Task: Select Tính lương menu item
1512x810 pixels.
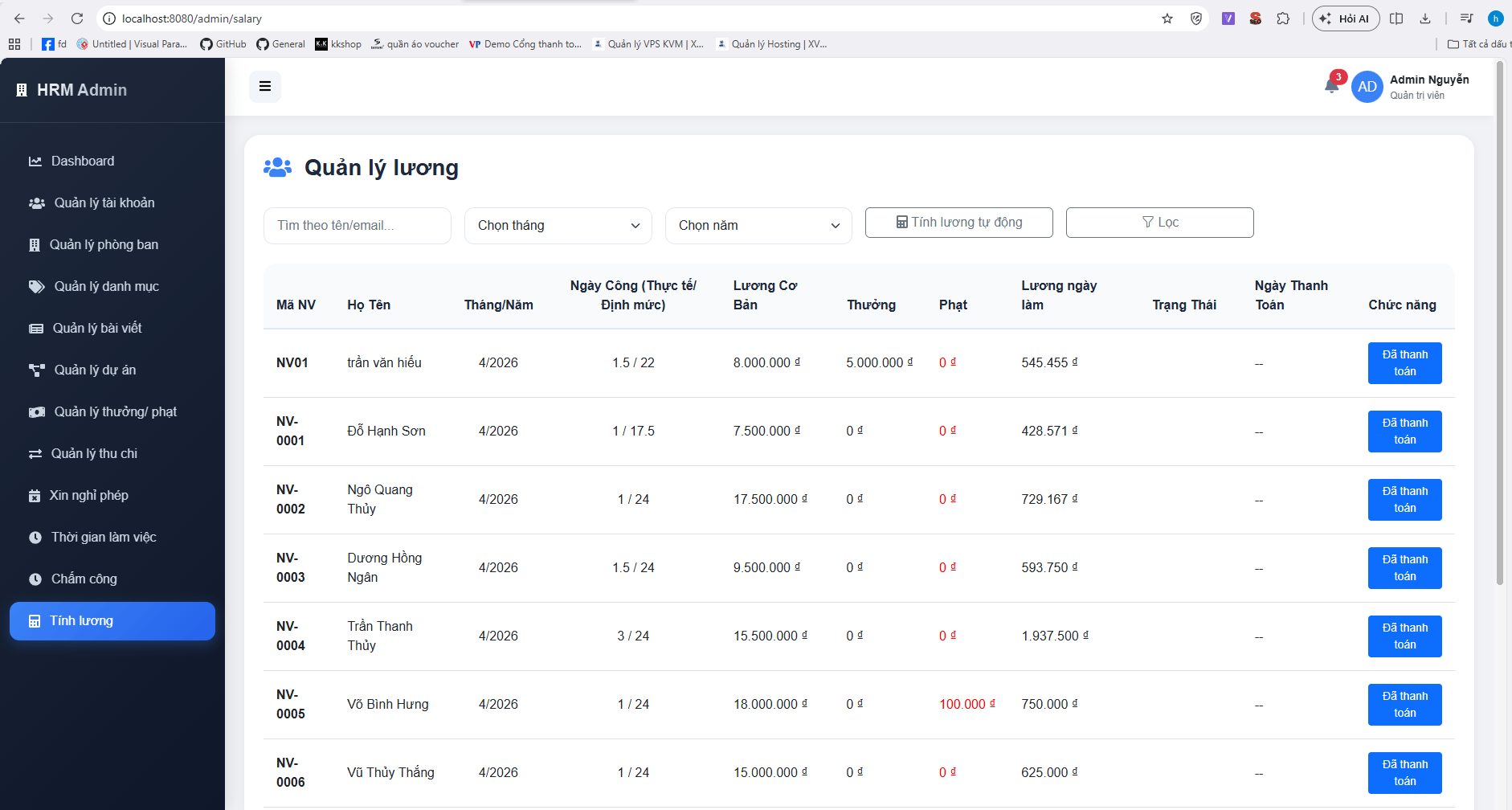Action: pos(112,621)
